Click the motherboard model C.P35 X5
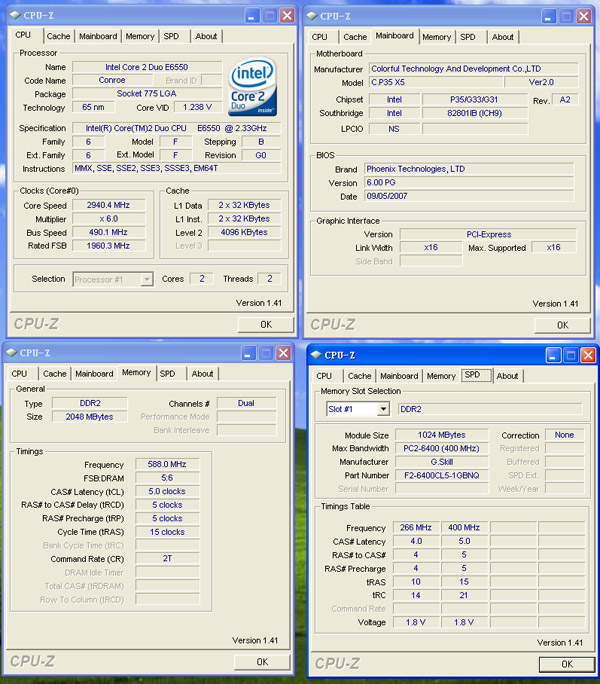This screenshot has width=600, height=684. point(436,82)
